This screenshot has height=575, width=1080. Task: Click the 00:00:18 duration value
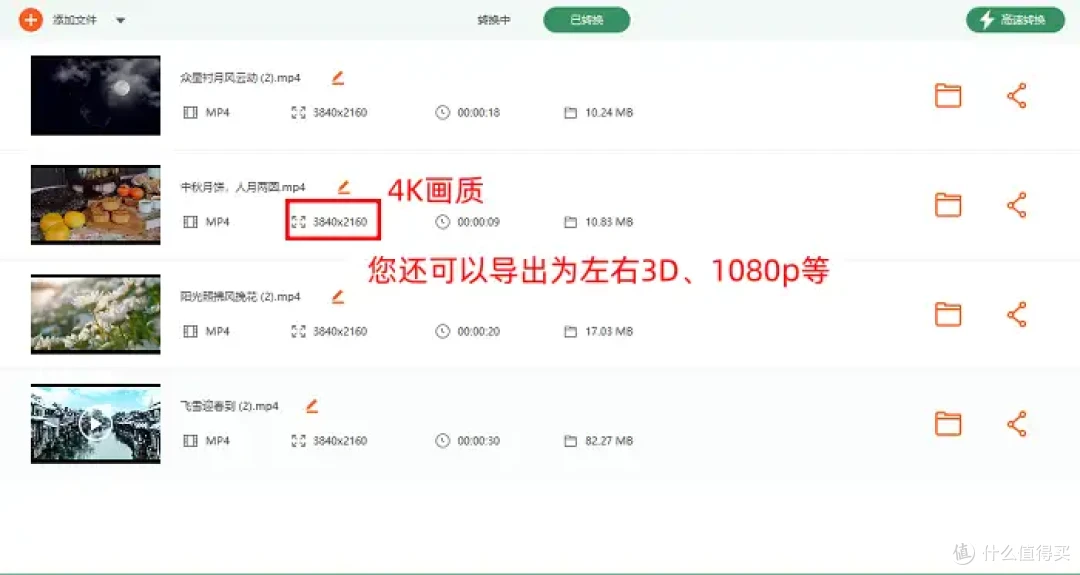[479, 112]
